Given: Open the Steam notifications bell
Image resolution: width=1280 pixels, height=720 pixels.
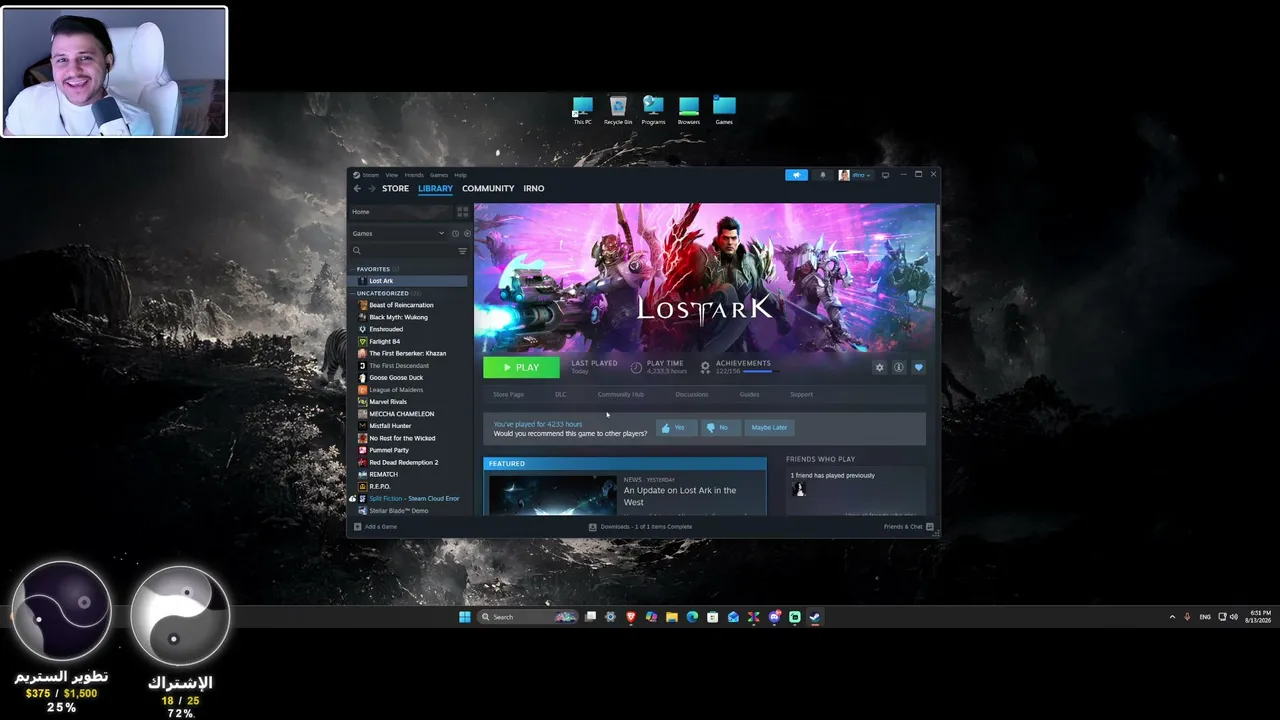Looking at the screenshot, I should pyautogui.click(x=823, y=175).
